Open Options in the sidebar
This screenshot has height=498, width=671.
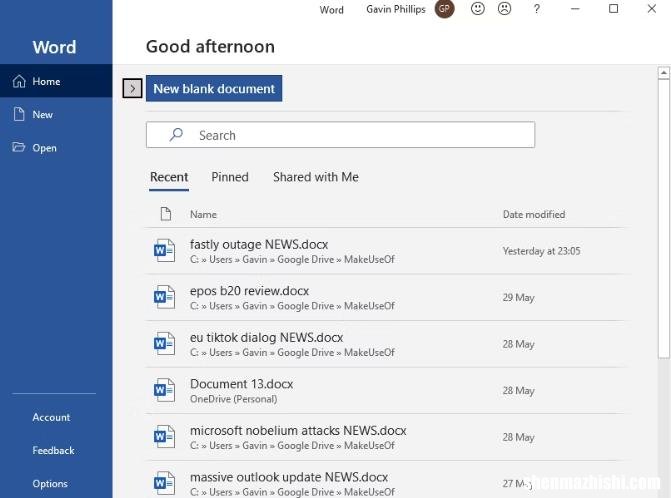(50, 483)
